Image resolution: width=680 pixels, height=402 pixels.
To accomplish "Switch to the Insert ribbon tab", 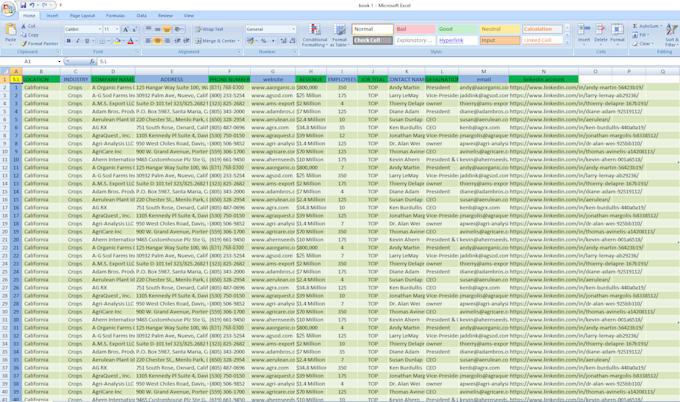I will tap(52, 16).
